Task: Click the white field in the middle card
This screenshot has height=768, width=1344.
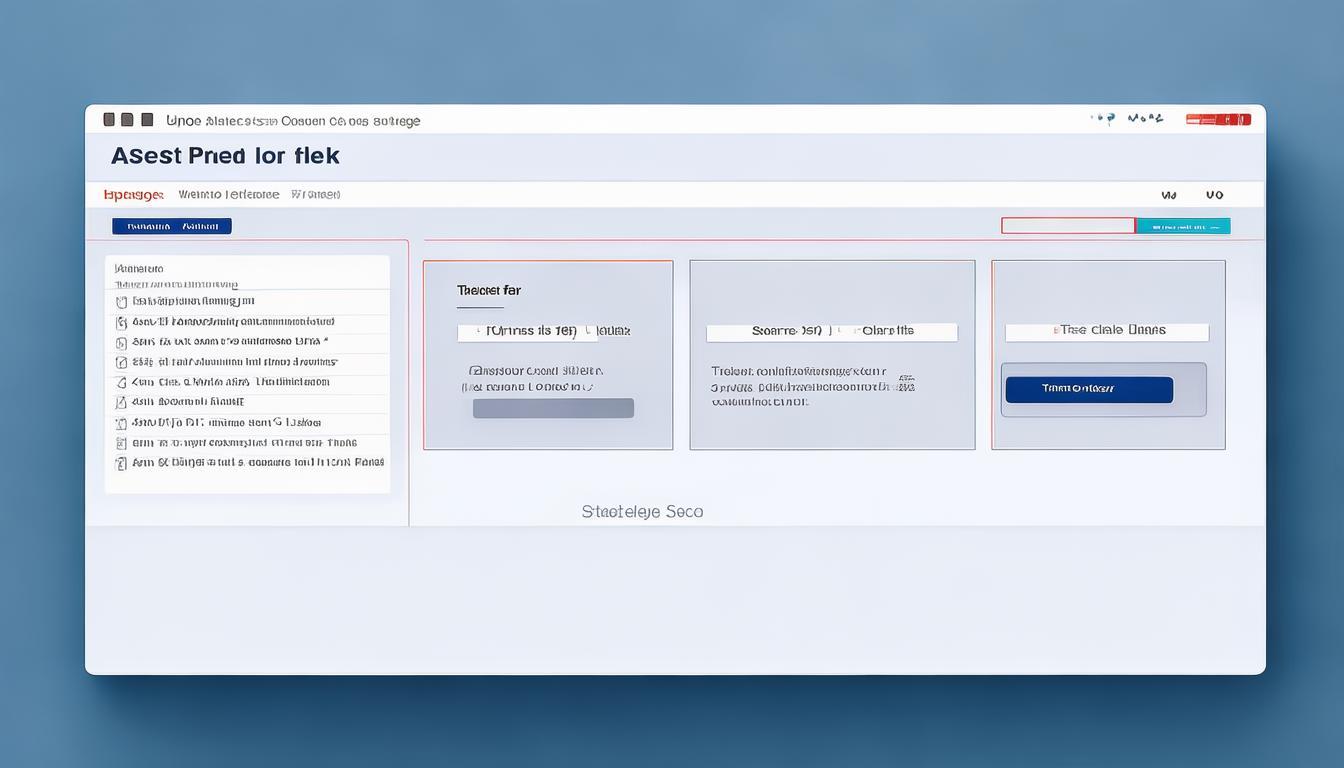Action: 832,331
